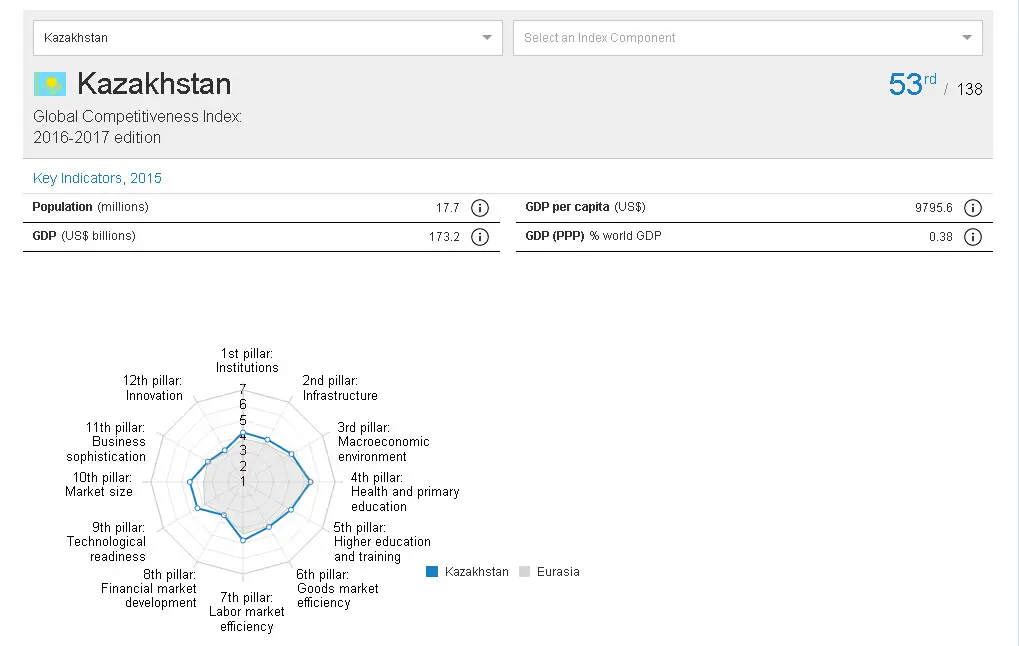Click the info icon beside GDP (PPP) value
This screenshot has height=646, width=1019.
tap(973, 237)
